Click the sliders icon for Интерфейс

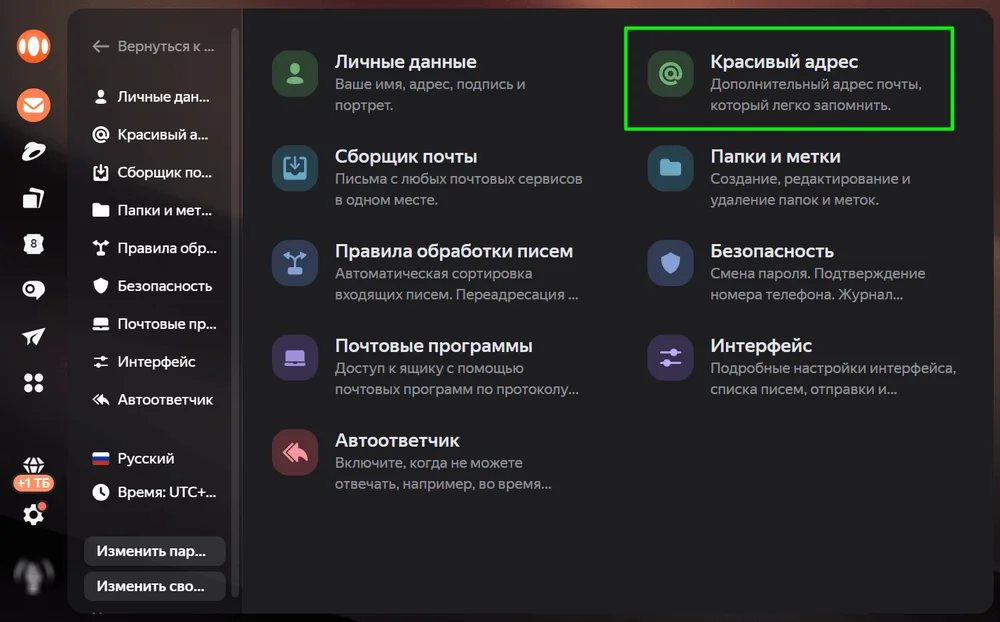pos(670,357)
